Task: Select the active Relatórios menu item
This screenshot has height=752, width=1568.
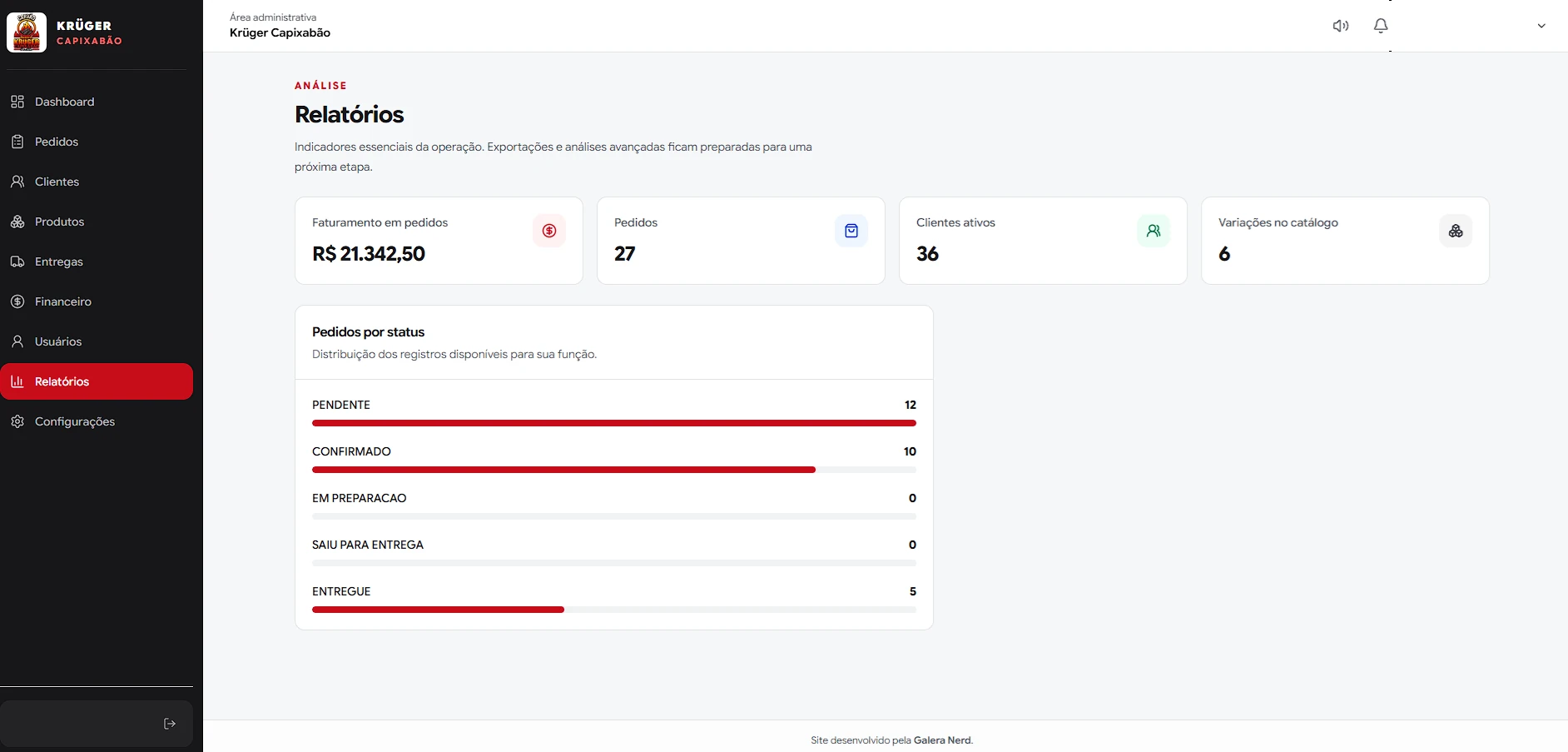Action: coord(97,381)
